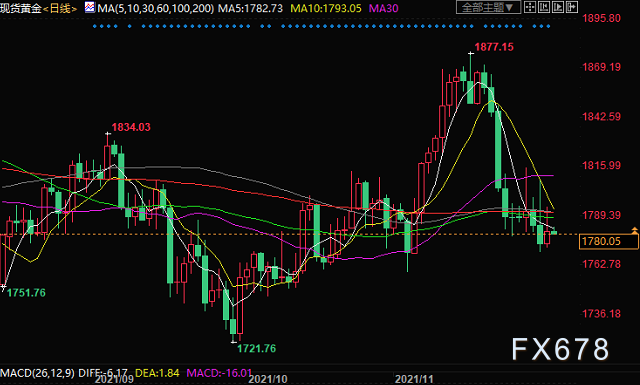
Task: Click the 1780.05 current price tag
Action: pos(609,241)
